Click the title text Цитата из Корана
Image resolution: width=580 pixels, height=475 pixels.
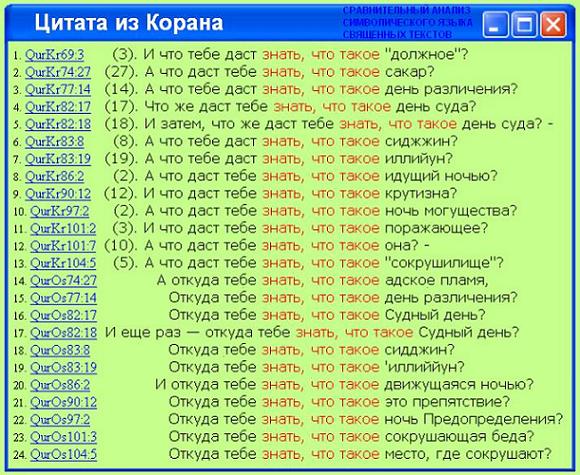tap(129, 23)
